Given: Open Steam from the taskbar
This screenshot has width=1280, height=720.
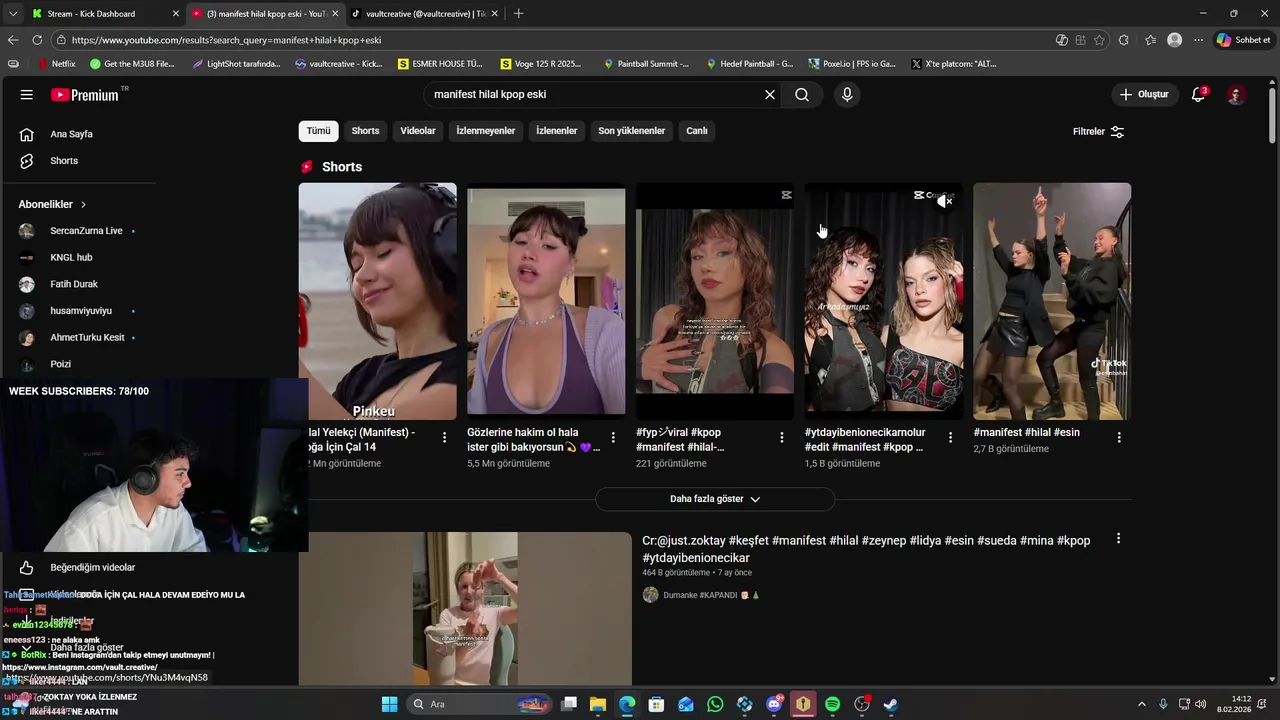Looking at the screenshot, I should 891,704.
